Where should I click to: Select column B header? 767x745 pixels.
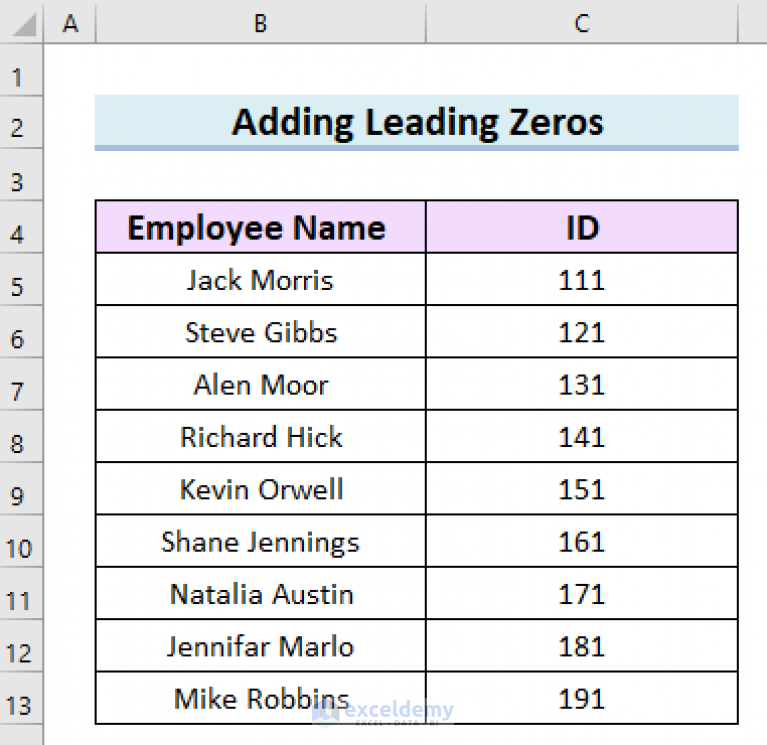coord(261,23)
